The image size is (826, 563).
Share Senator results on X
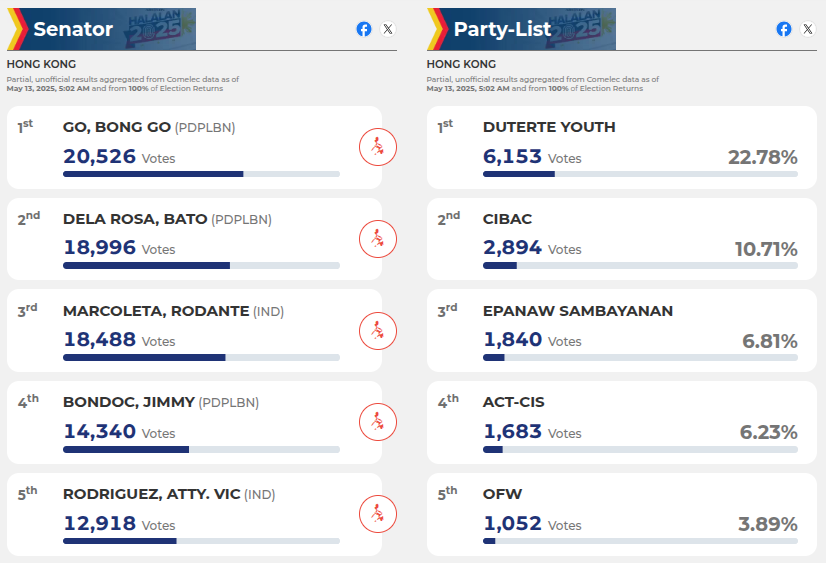pos(388,29)
